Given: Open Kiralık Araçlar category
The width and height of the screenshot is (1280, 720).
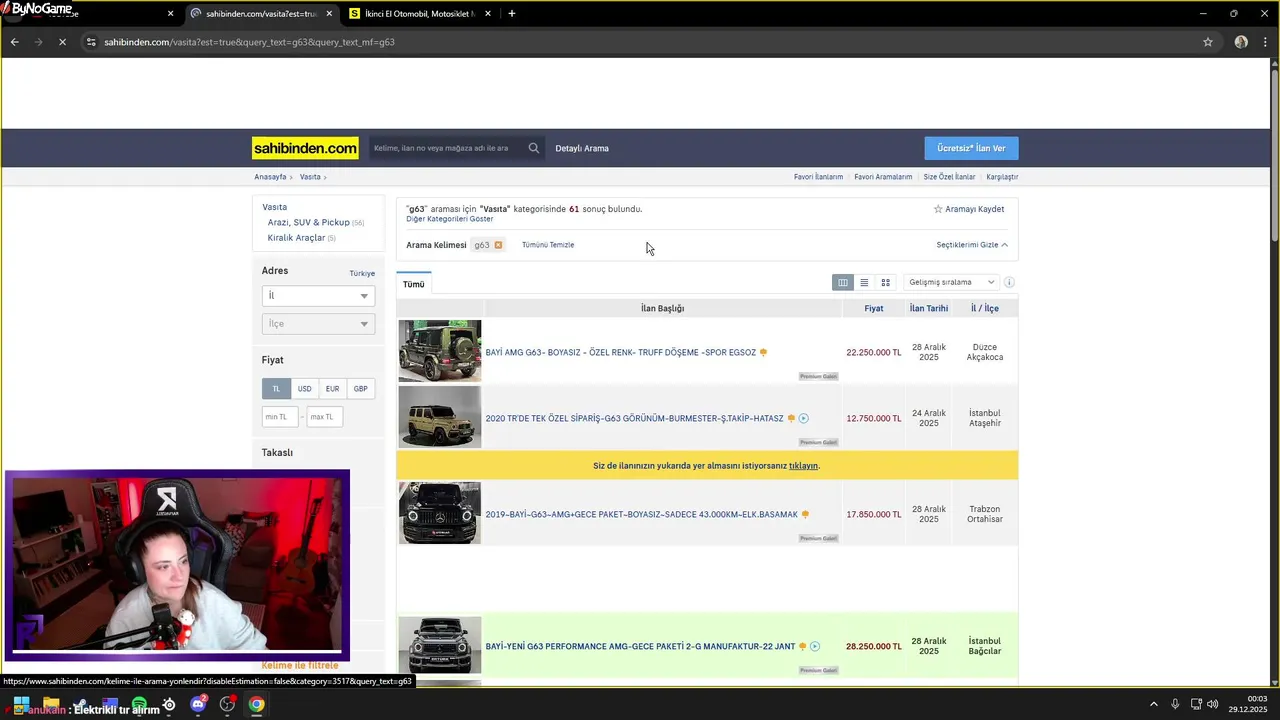Looking at the screenshot, I should tap(296, 238).
